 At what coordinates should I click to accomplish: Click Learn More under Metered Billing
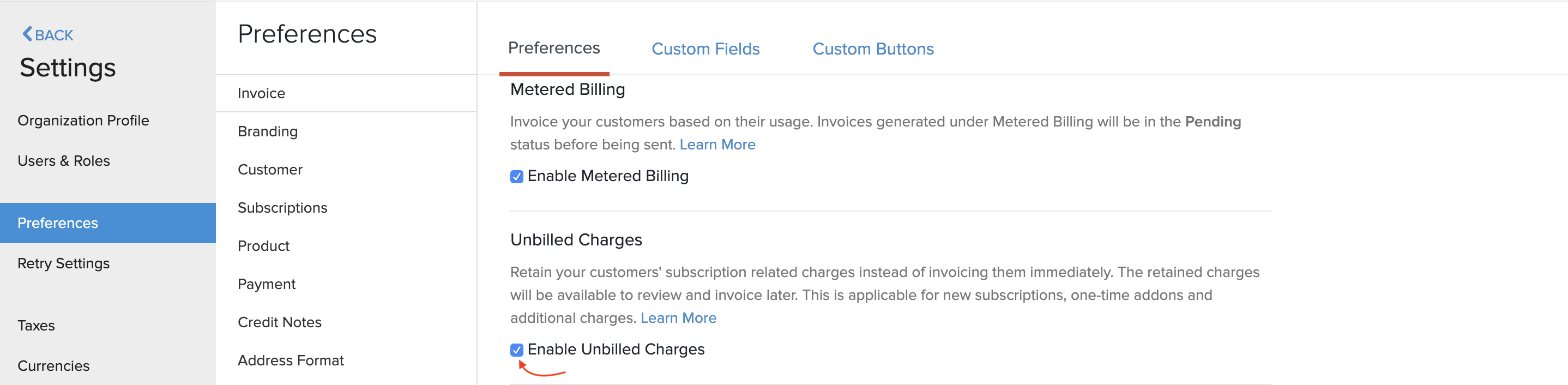point(717,145)
